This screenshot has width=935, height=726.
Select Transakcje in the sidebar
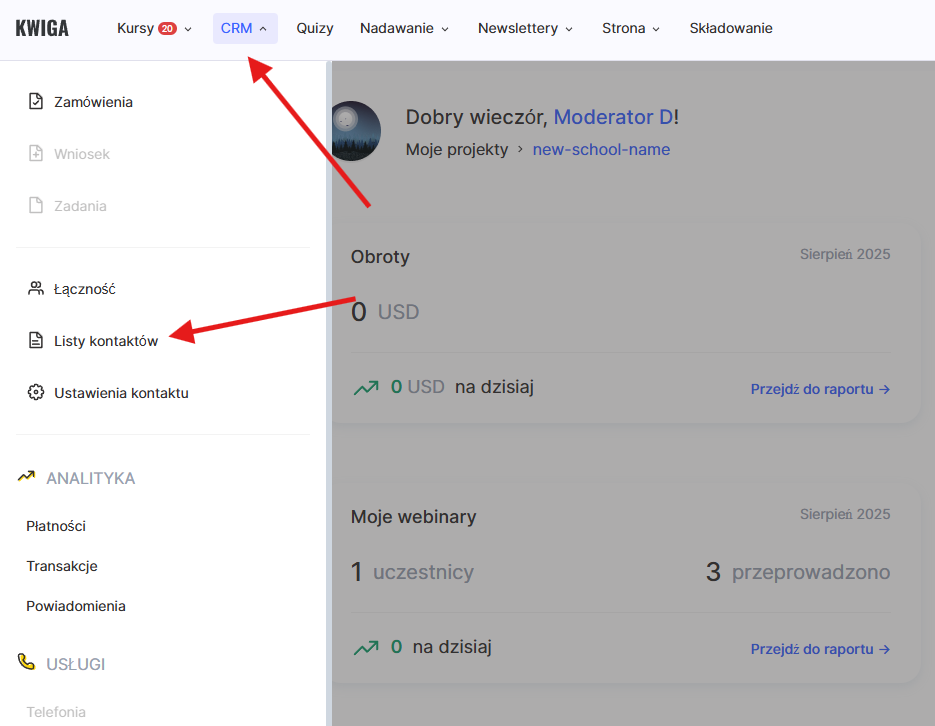pos(62,566)
